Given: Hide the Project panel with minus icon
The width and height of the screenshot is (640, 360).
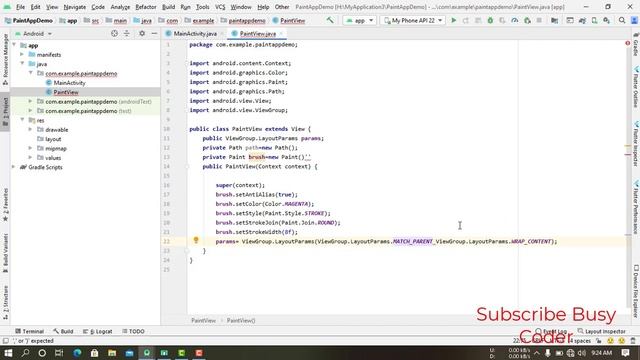Looking at the screenshot, I should point(154,33).
